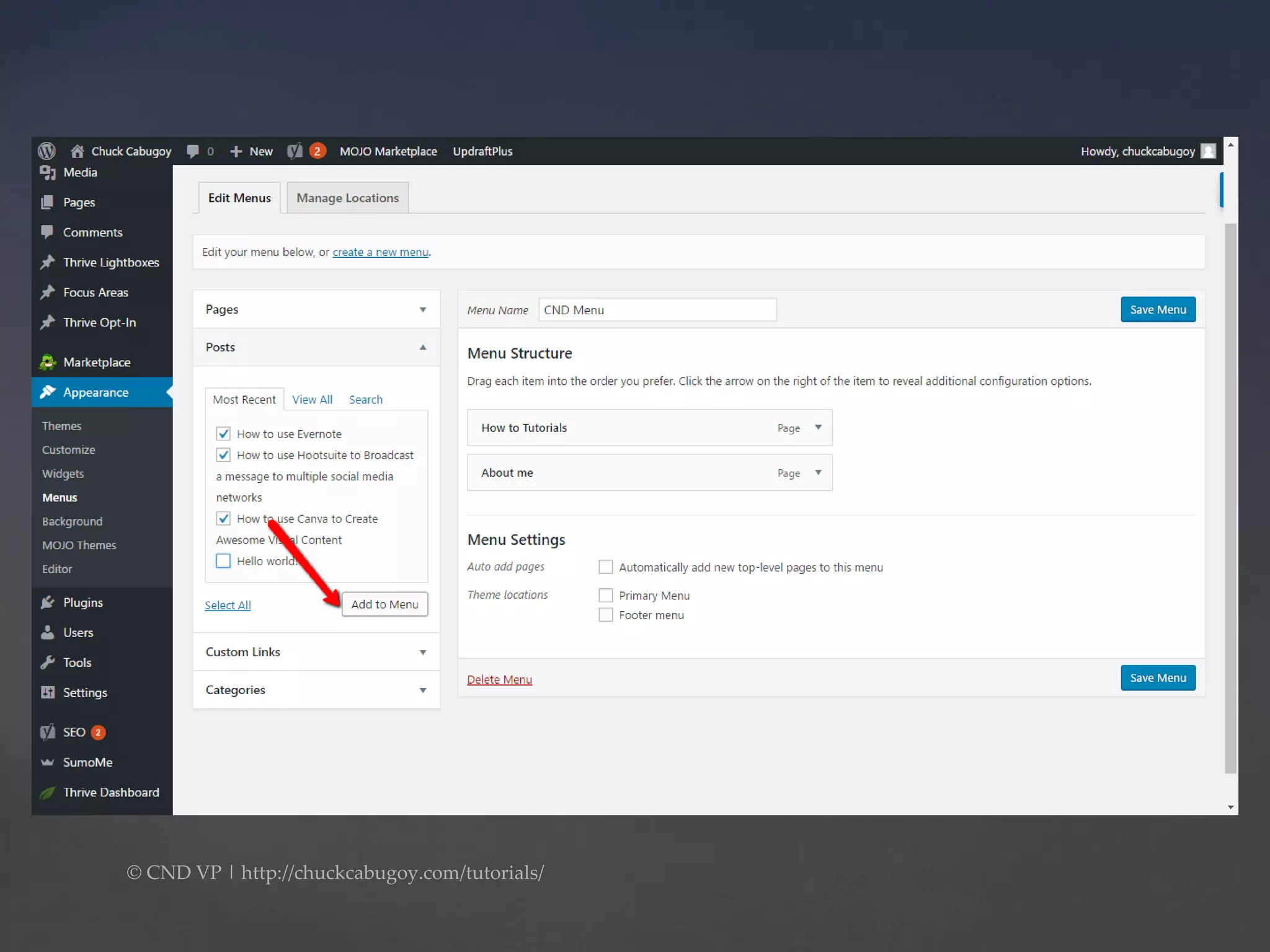Click the vertical scrollbar thumb

click(1230, 498)
